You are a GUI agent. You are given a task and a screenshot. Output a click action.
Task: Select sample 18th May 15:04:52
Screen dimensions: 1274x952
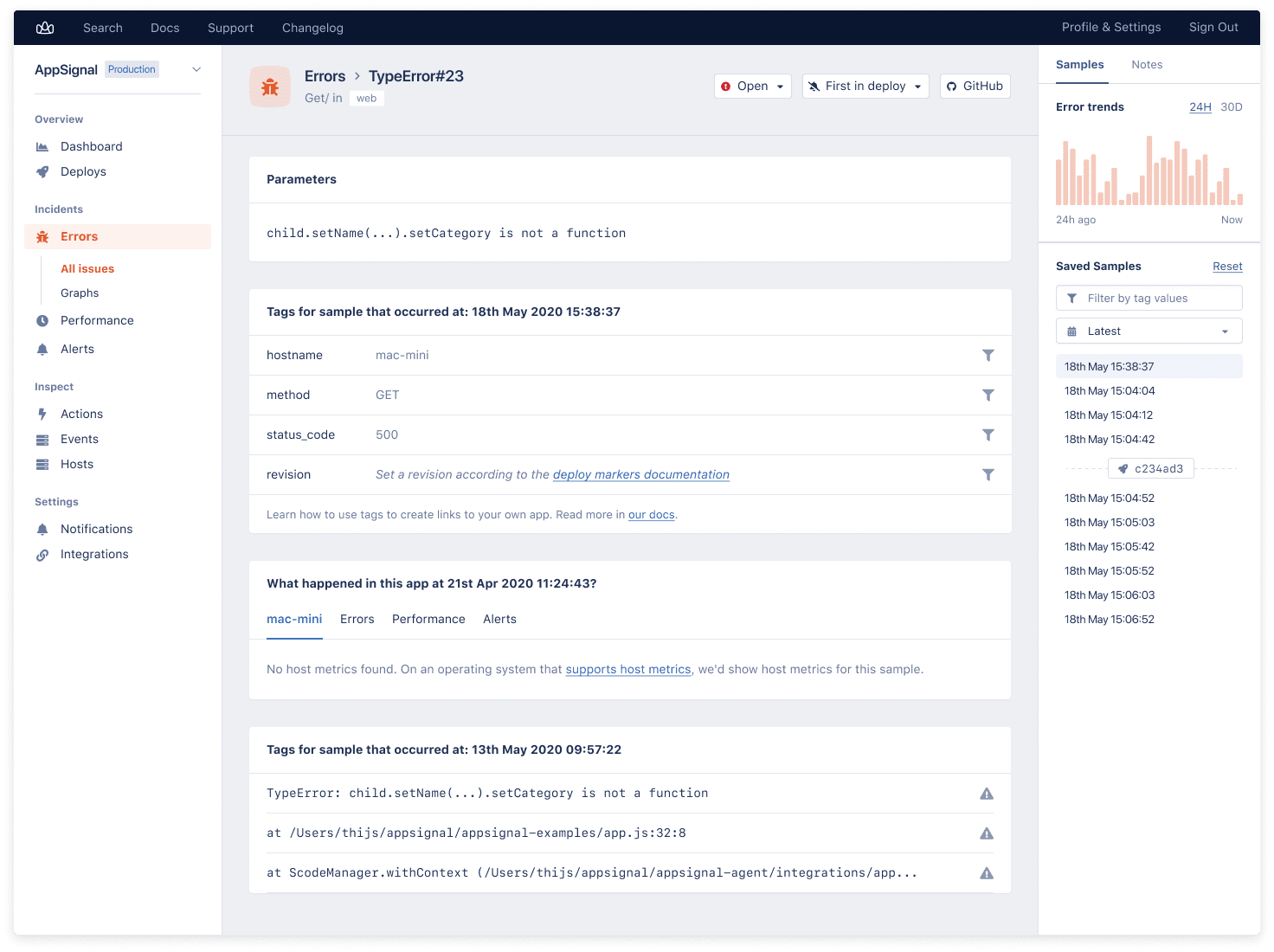(x=1110, y=499)
